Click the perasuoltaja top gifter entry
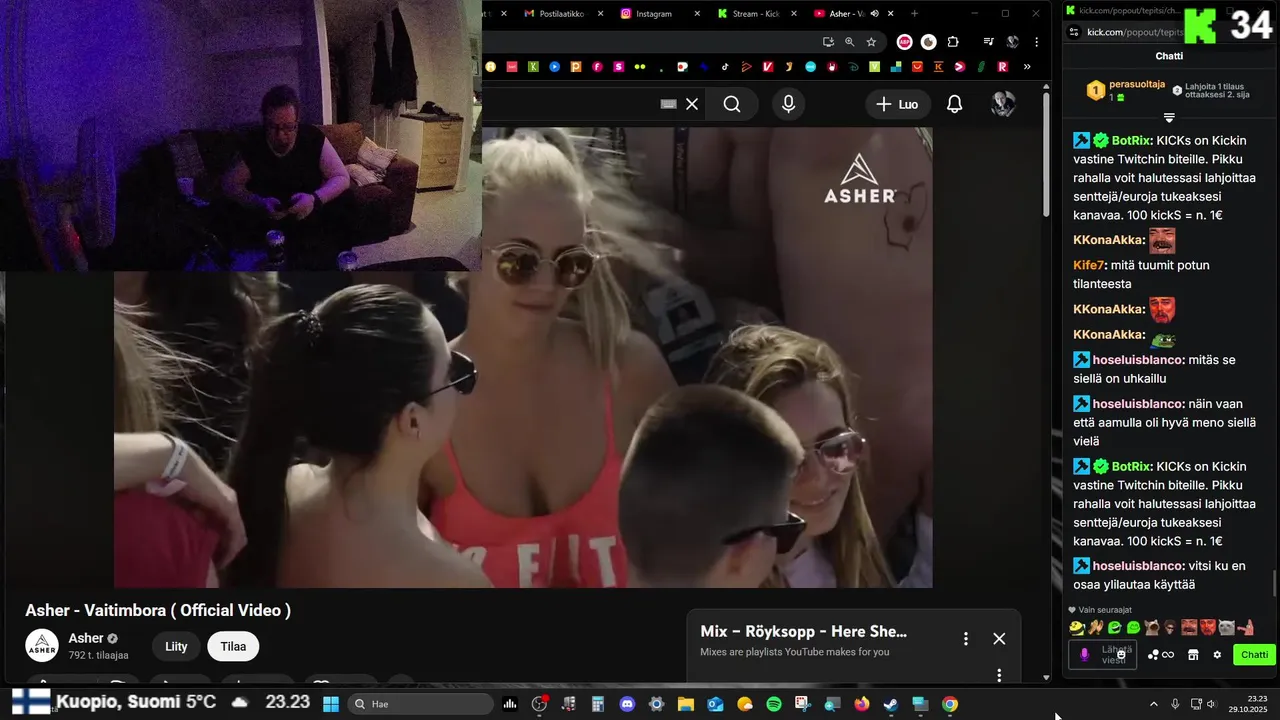This screenshot has width=1280, height=720. (x=1126, y=90)
